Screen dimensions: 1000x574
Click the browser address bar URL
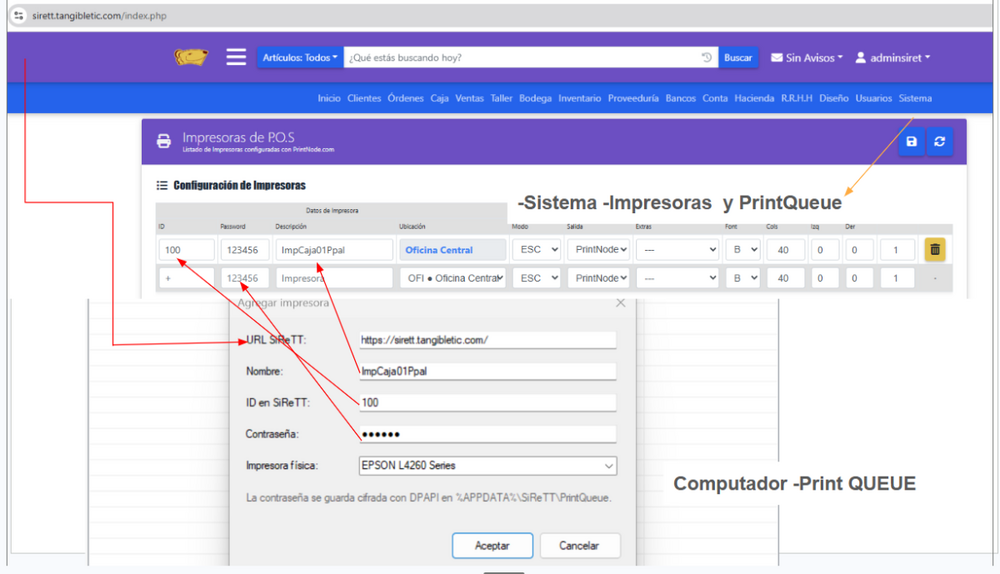(99, 15)
